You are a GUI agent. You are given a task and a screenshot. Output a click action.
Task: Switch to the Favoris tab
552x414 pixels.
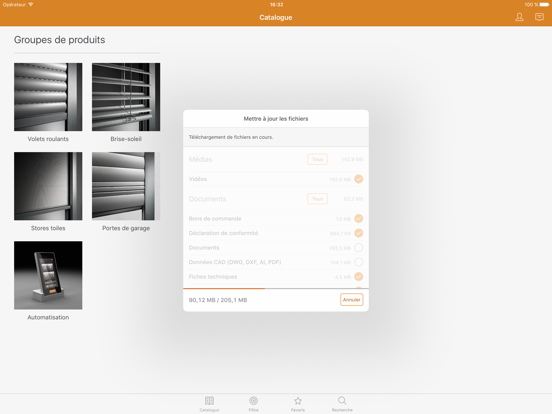[x=298, y=404]
